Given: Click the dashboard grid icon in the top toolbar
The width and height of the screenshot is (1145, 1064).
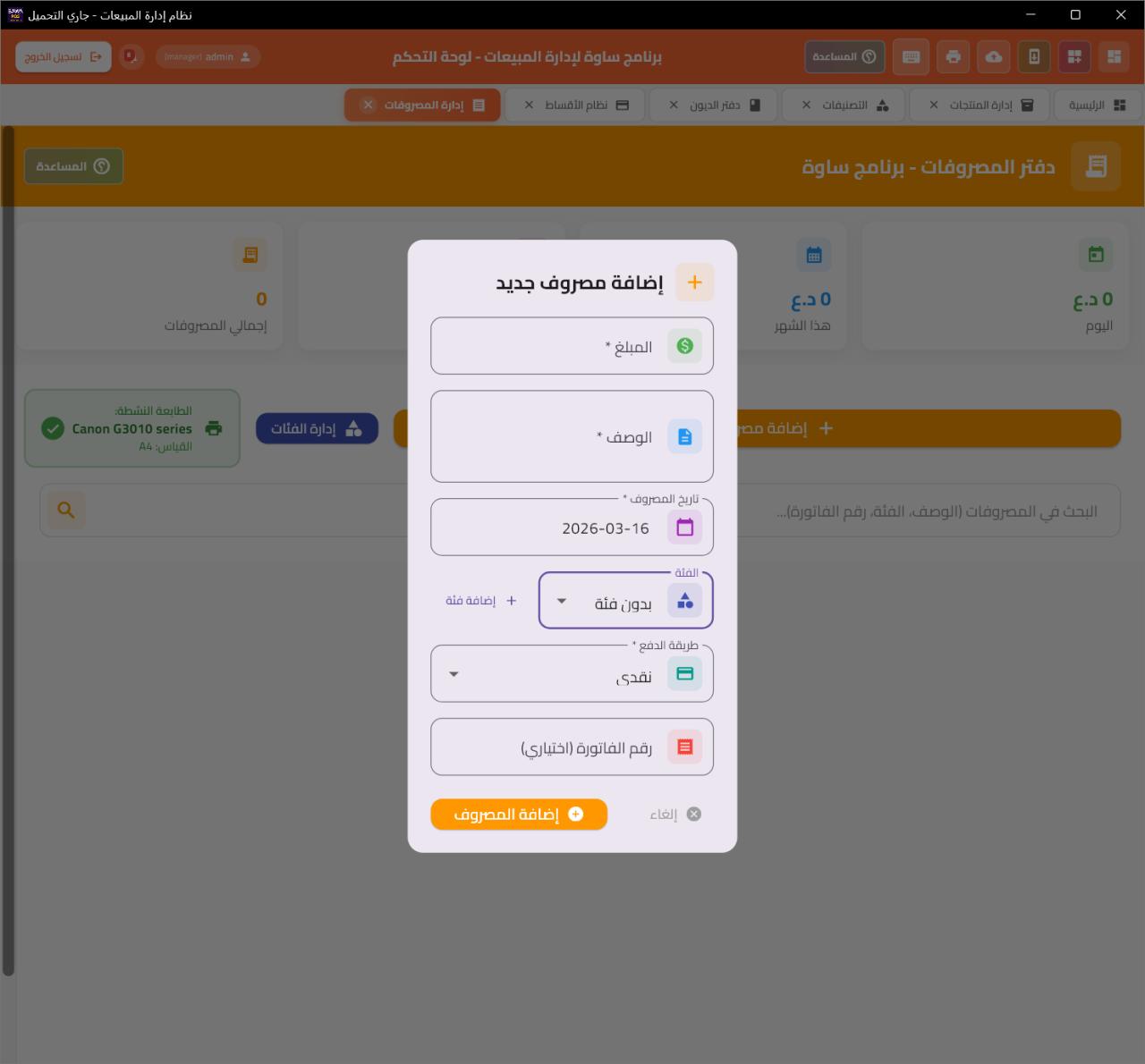Looking at the screenshot, I should [1115, 56].
